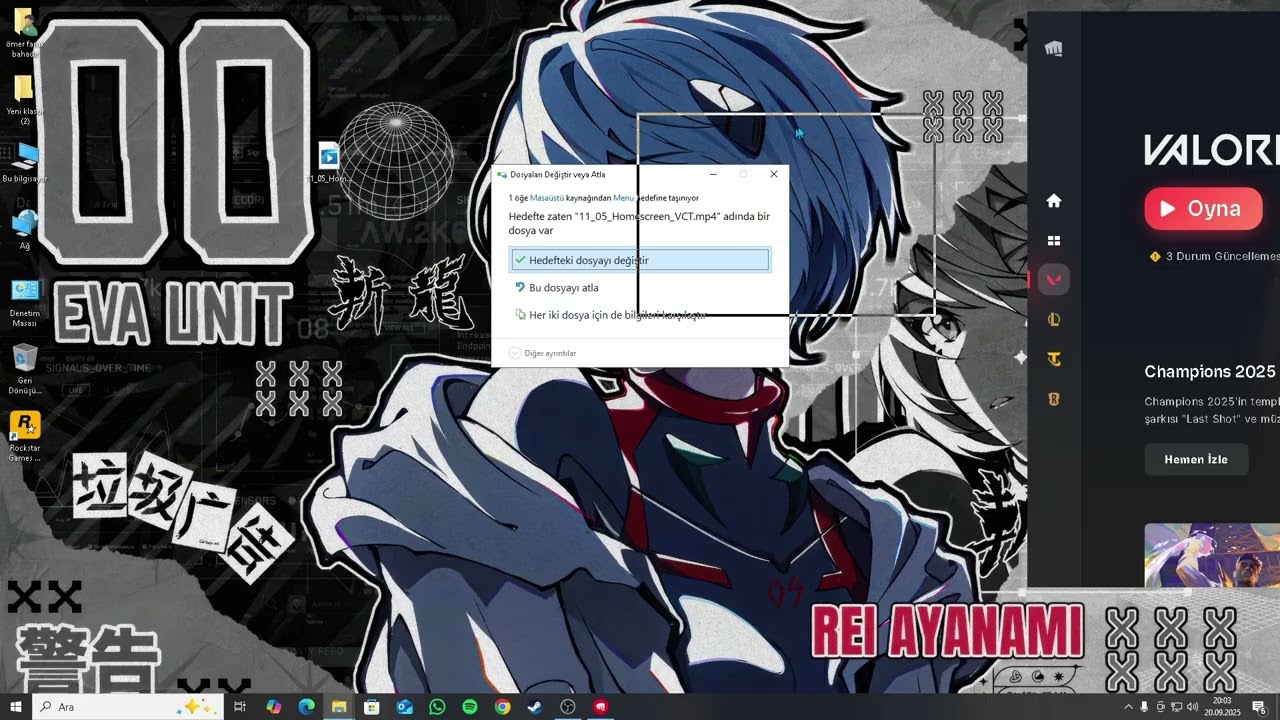Watch Champions 2025 with Hemen İzle

click(x=1196, y=460)
